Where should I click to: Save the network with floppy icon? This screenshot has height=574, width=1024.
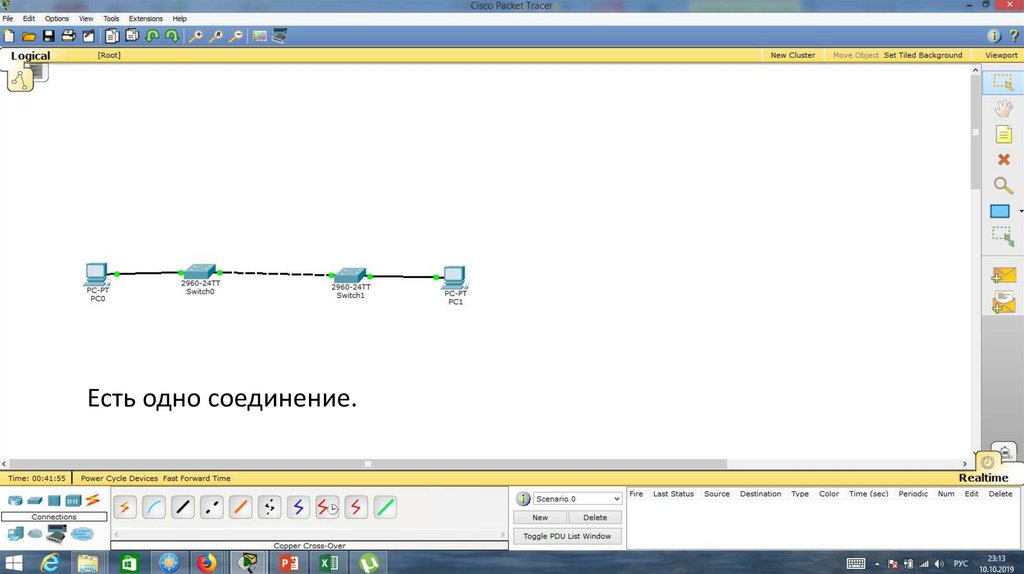pyautogui.click(x=49, y=36)
